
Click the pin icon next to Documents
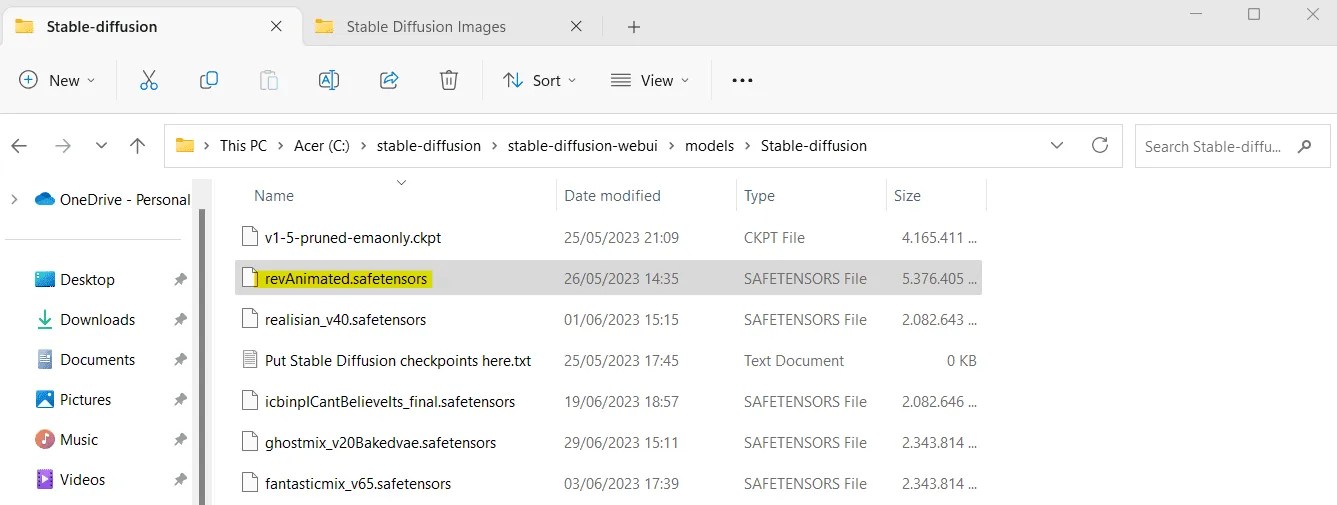[180, 360]
